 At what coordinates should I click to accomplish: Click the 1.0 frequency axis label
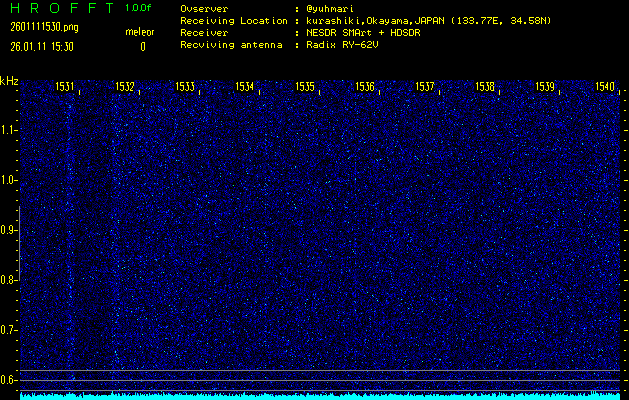pyautogui.click(x=9, y=180)
